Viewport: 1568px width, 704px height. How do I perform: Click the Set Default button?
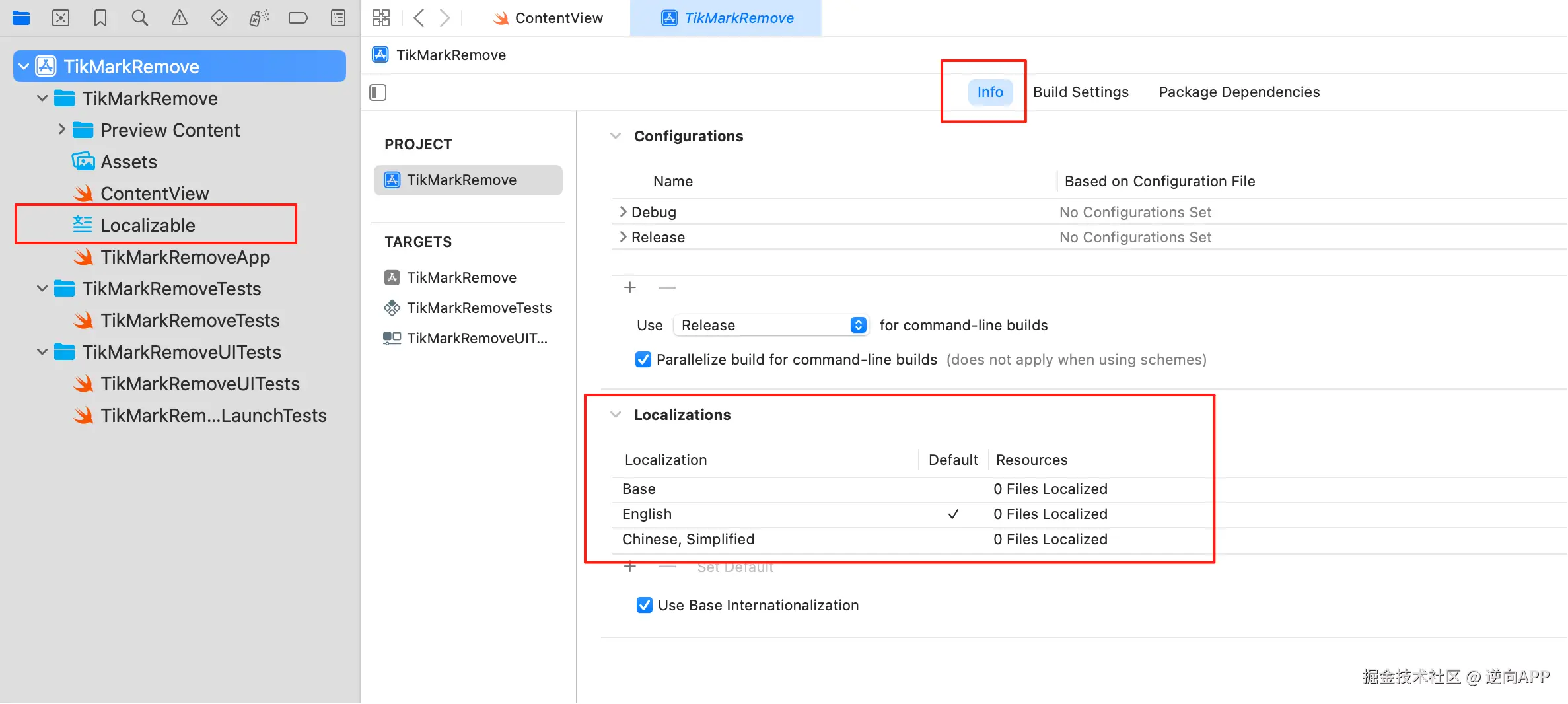click(735, 567)
